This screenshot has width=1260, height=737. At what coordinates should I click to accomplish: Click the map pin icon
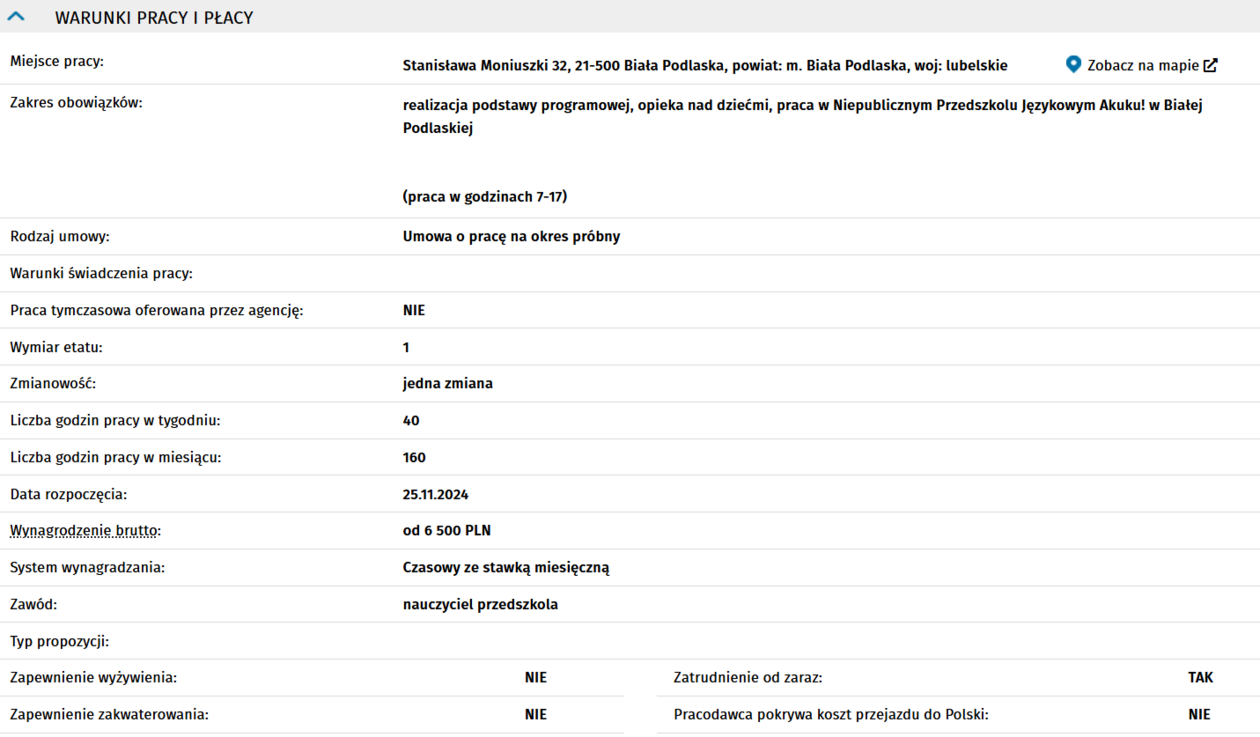point(1073,65)
